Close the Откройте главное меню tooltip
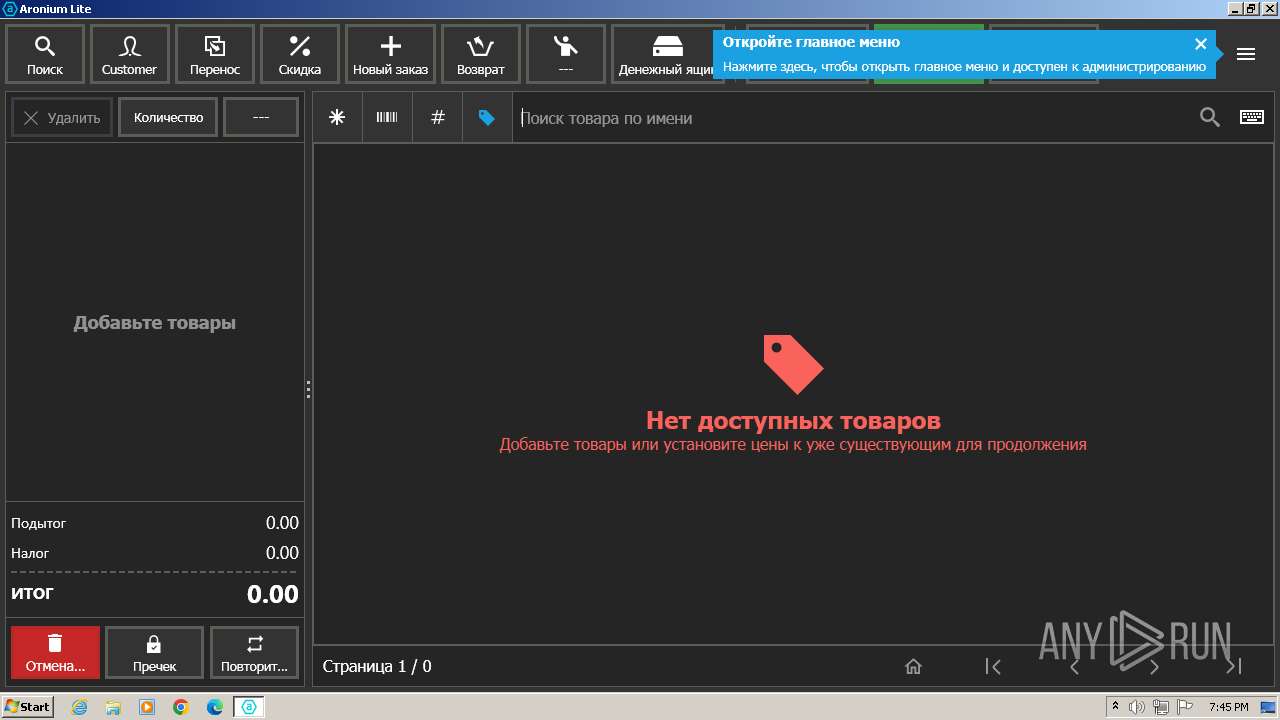The width and height of the screenshot is (1280, 720). click(1201, 43)
